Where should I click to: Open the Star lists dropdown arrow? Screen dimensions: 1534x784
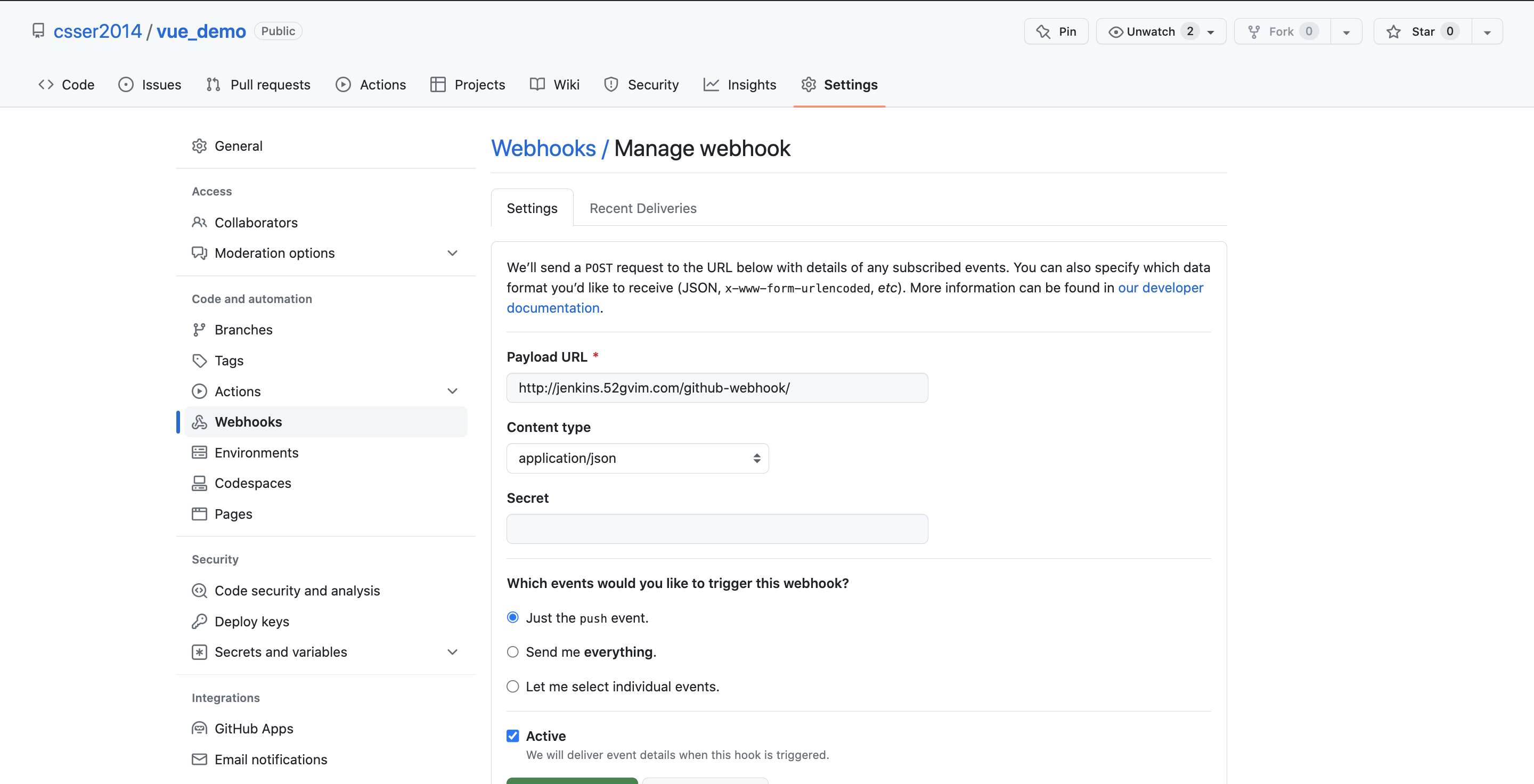[x=1487, y=31]
